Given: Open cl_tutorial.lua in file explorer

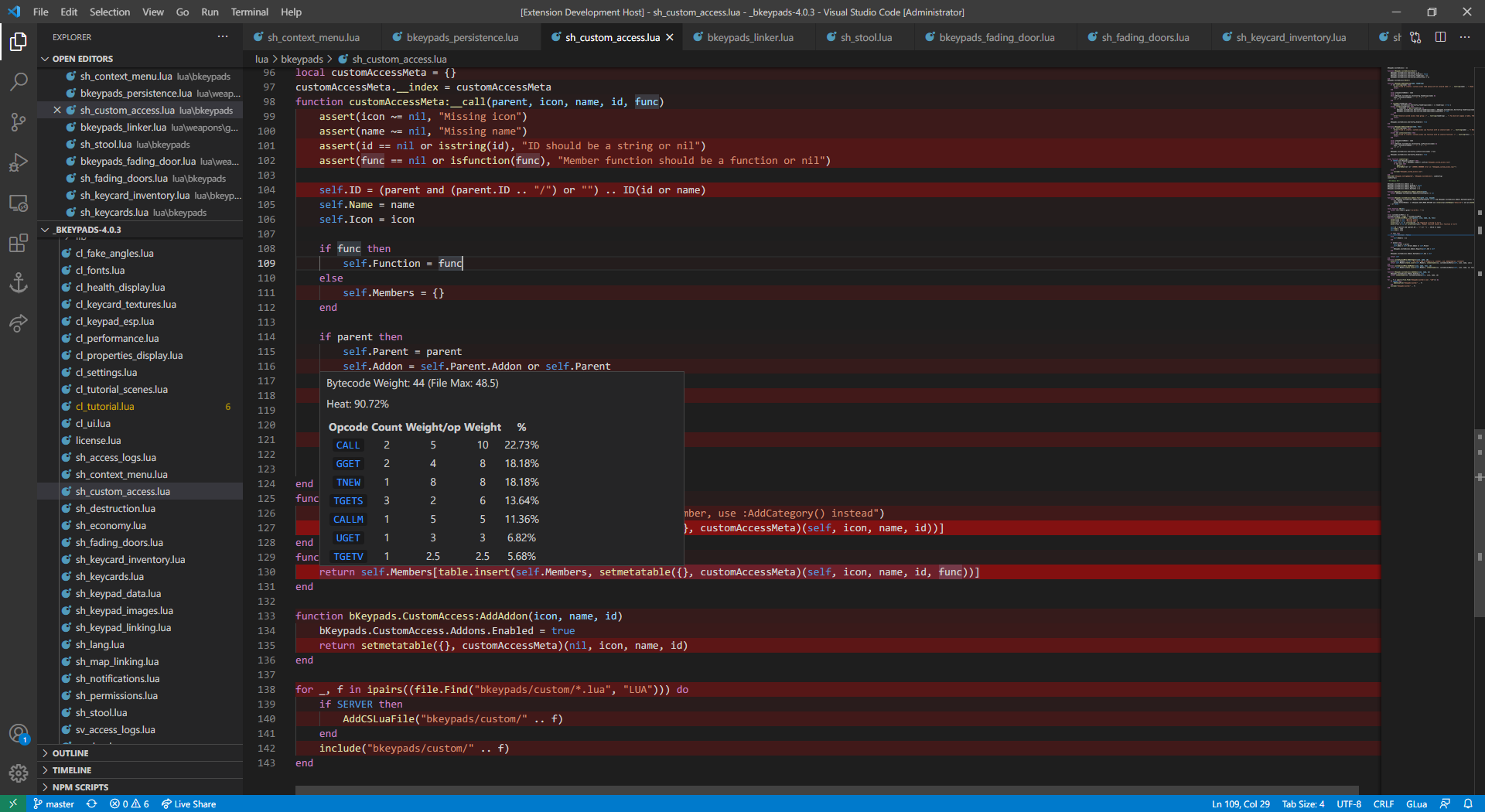Looking at the screenshot, I should 105,407.
